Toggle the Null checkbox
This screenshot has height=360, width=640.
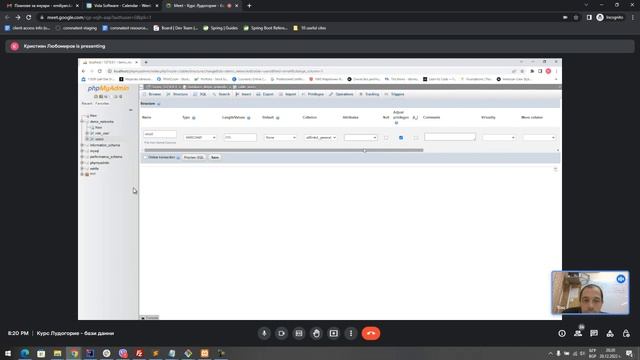click(386, 138)
